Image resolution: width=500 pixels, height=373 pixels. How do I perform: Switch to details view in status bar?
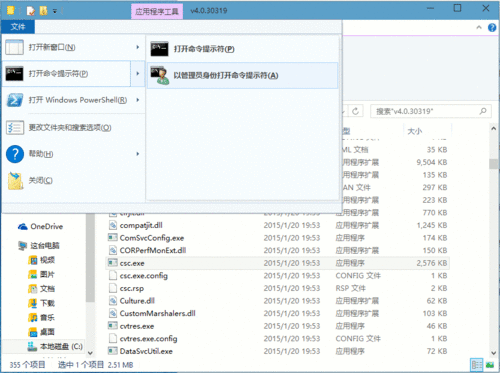click(x=477, y=365)
